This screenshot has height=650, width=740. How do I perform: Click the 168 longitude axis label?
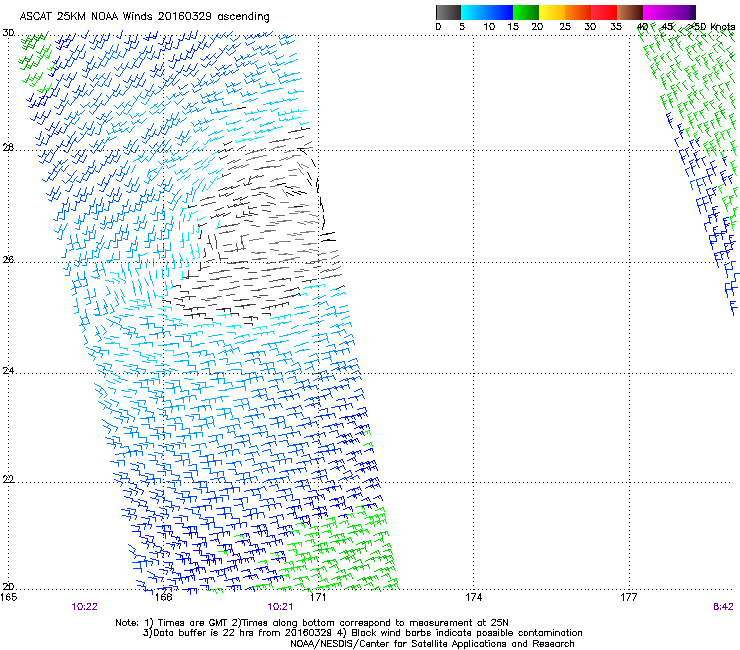[163, 597]
